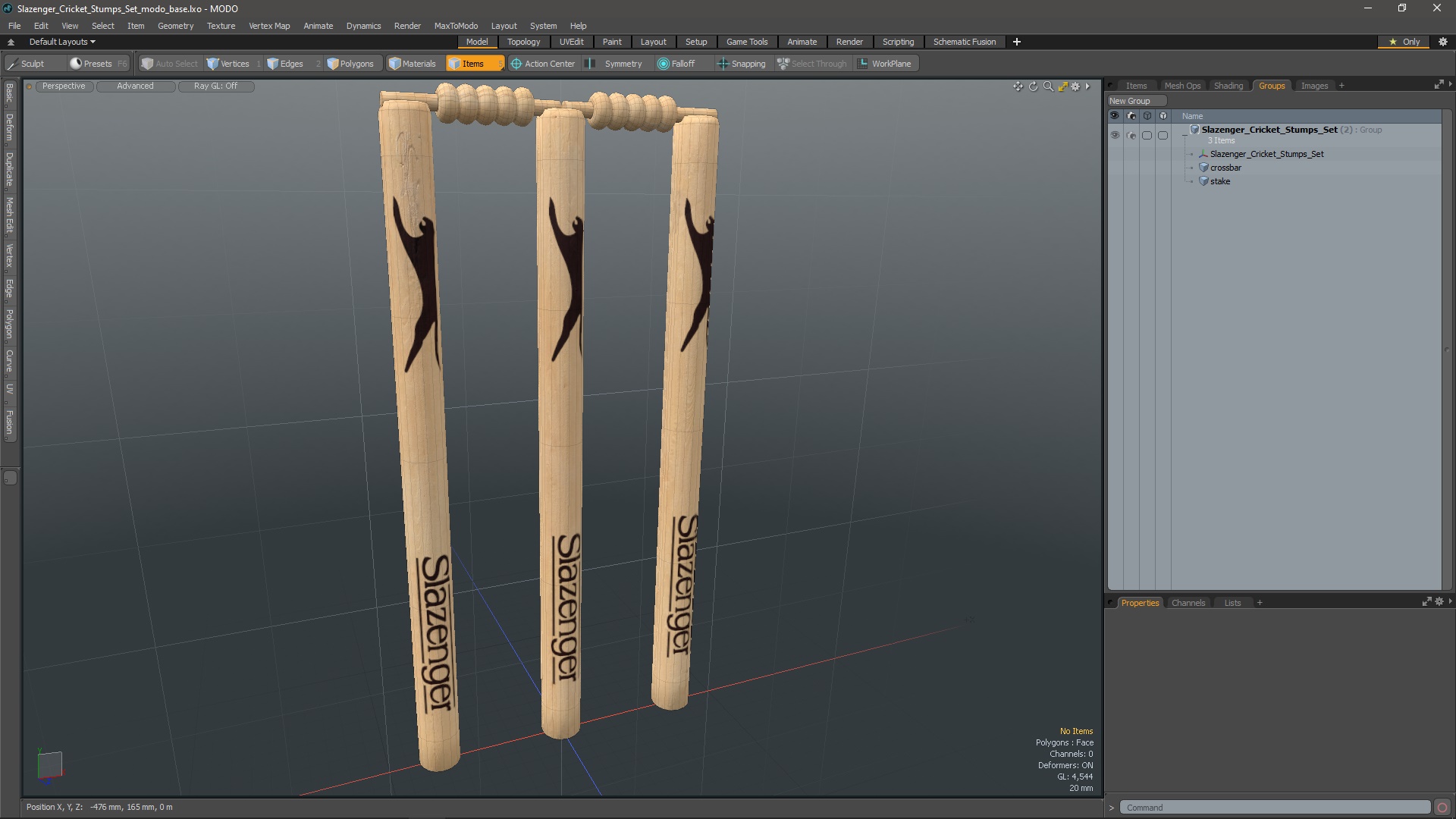Open the Schematic Fusion layout tab
This screenshot has height=819, width=1456.
pyautogui.click(x=964, y=42)
